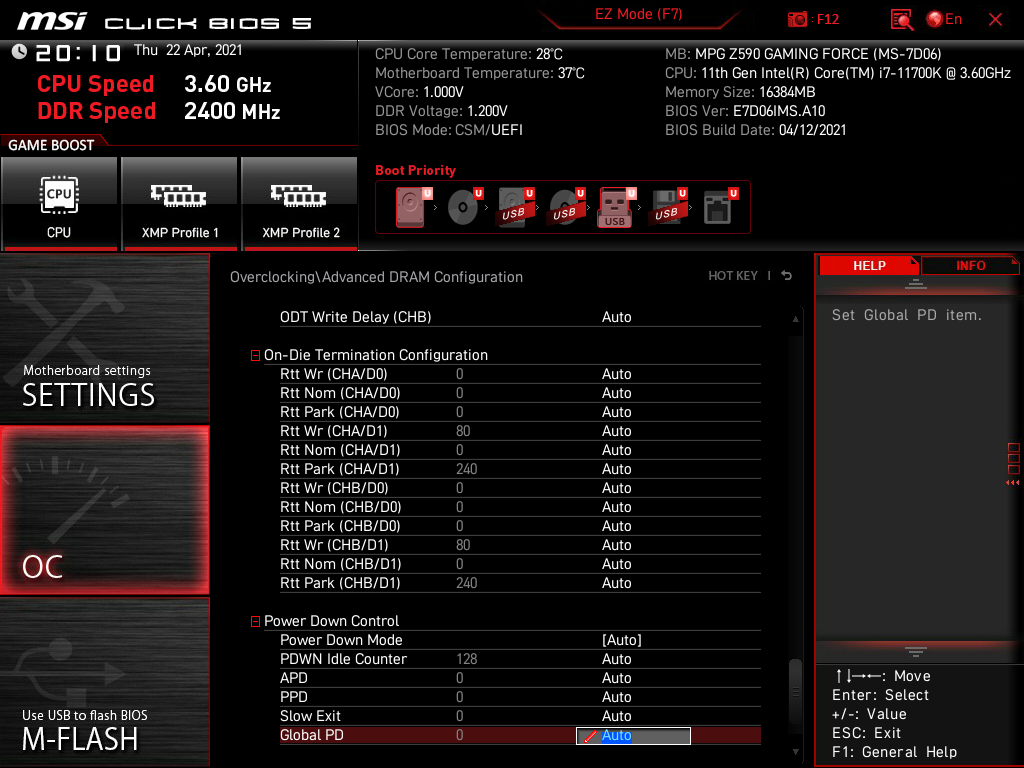Screen dimensions: 1024x768
Task: Select the APD setting row
Action: 520,678
